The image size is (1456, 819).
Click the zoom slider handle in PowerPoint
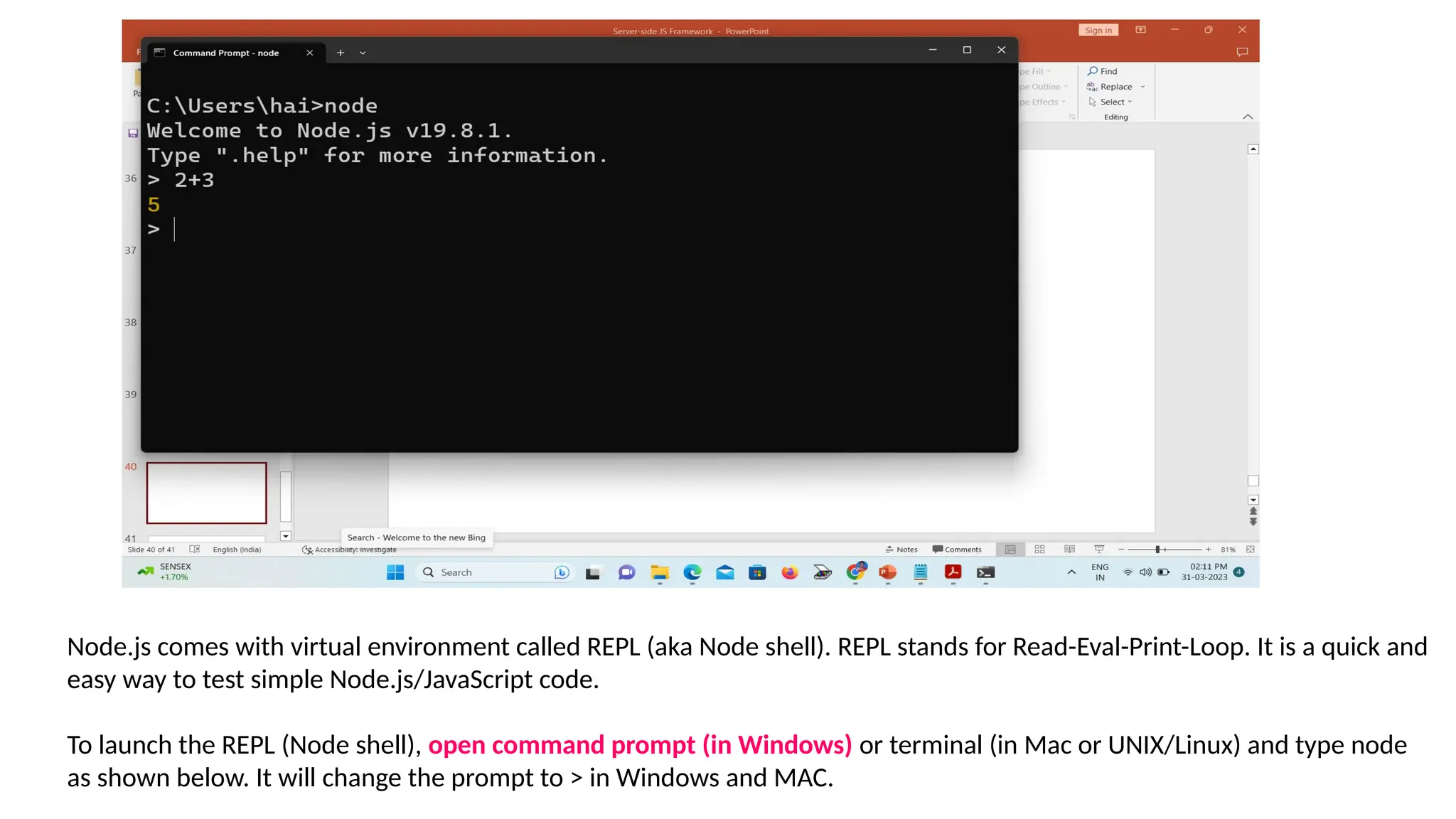pyautogui.click(x=1157, y=550)
